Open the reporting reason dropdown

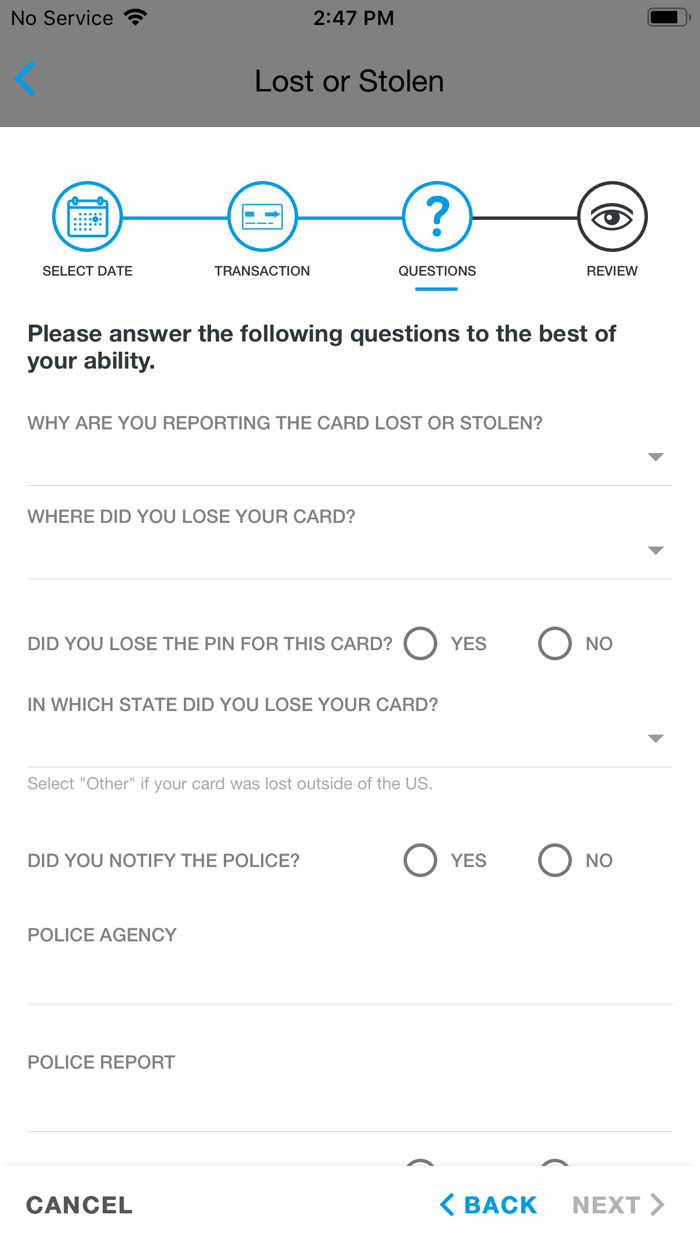(x=655, y=456)
